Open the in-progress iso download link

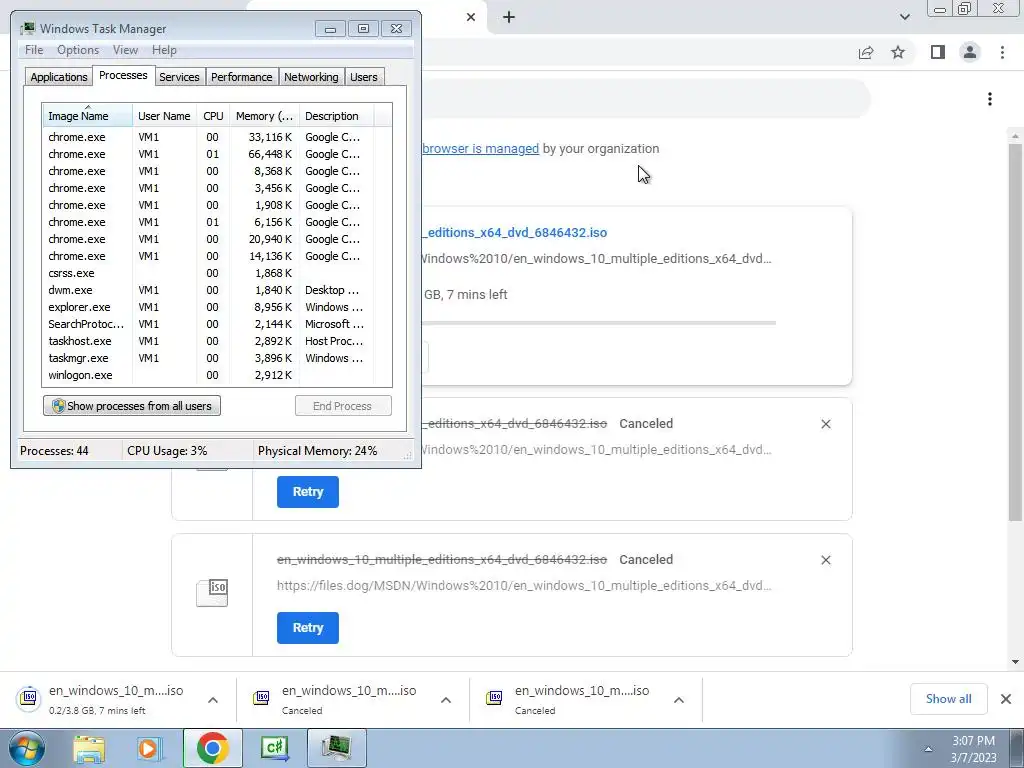[515, 232]
